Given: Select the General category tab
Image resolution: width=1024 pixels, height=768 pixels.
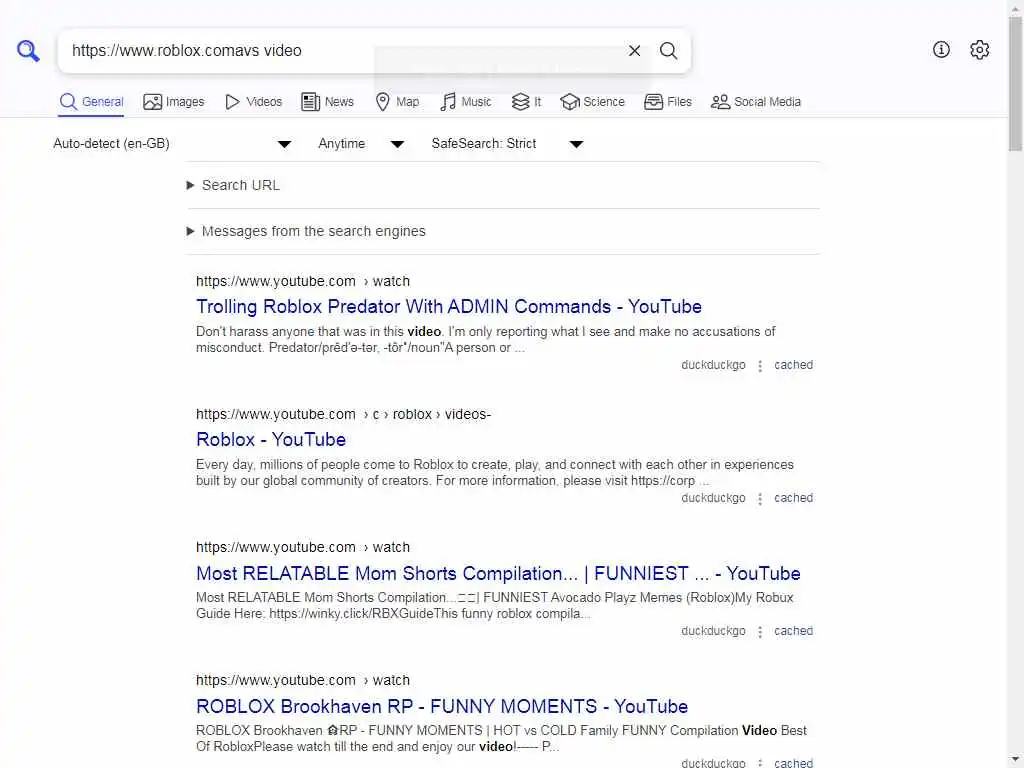Looking at the screenshot, I should (x=91, y=102).
